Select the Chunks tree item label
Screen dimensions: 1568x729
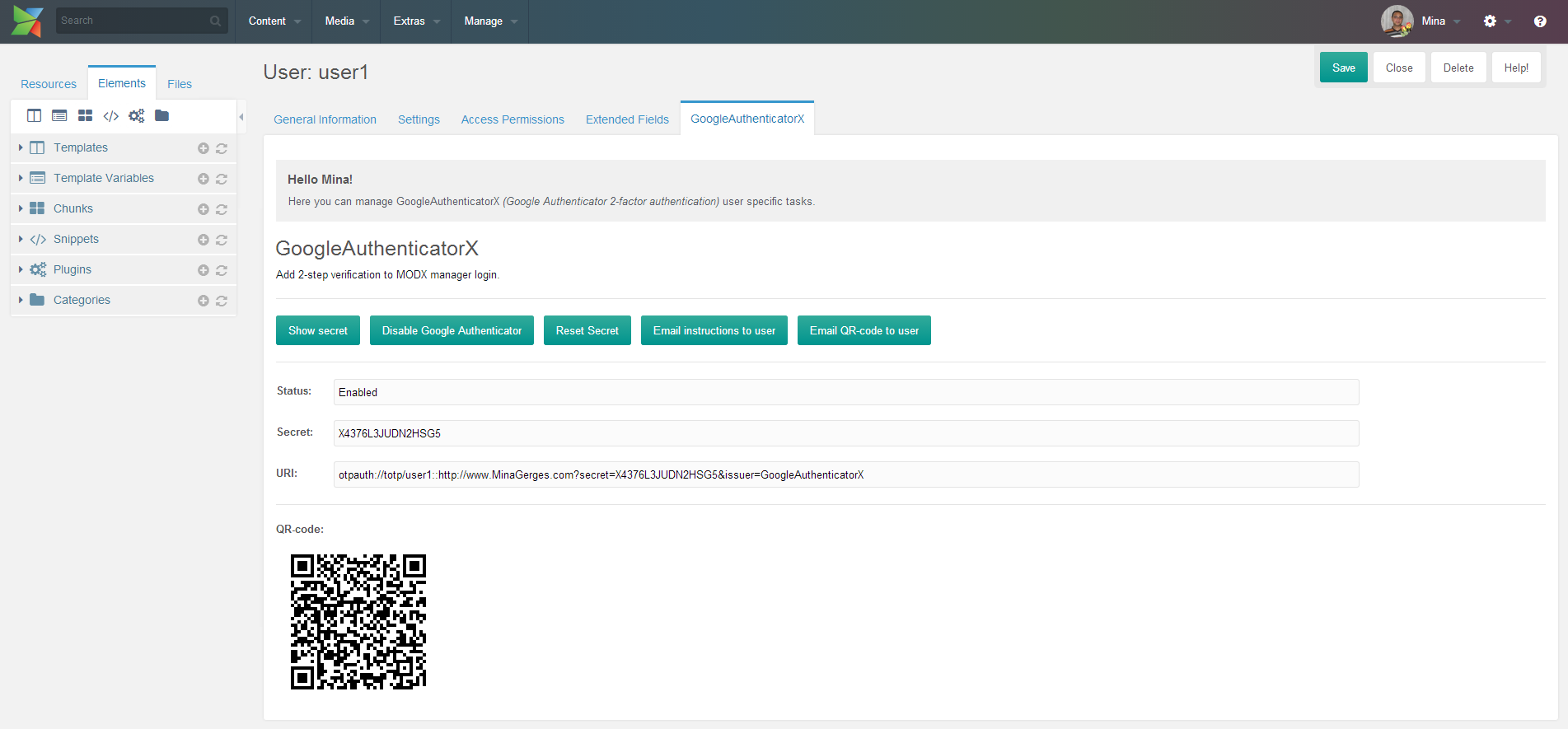pyautogui.click(x=73, y=208)
